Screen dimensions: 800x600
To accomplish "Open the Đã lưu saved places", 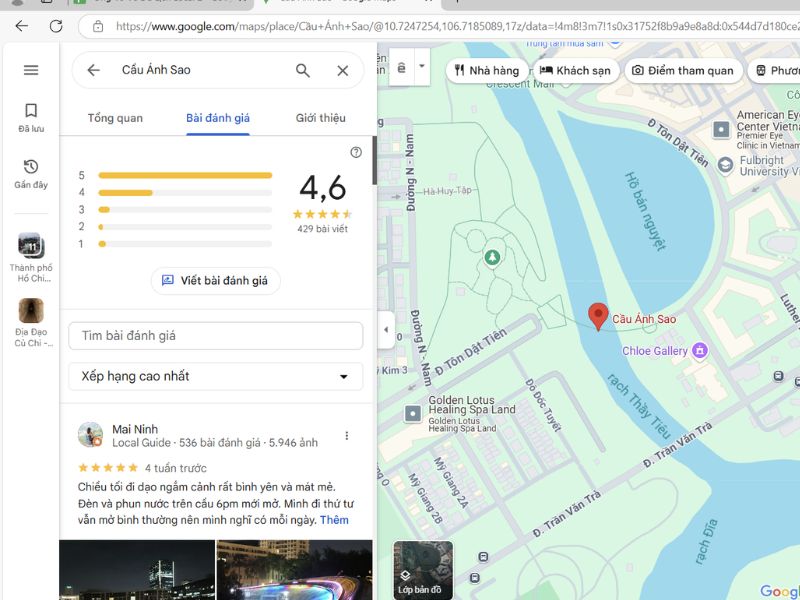I will 31,118.
